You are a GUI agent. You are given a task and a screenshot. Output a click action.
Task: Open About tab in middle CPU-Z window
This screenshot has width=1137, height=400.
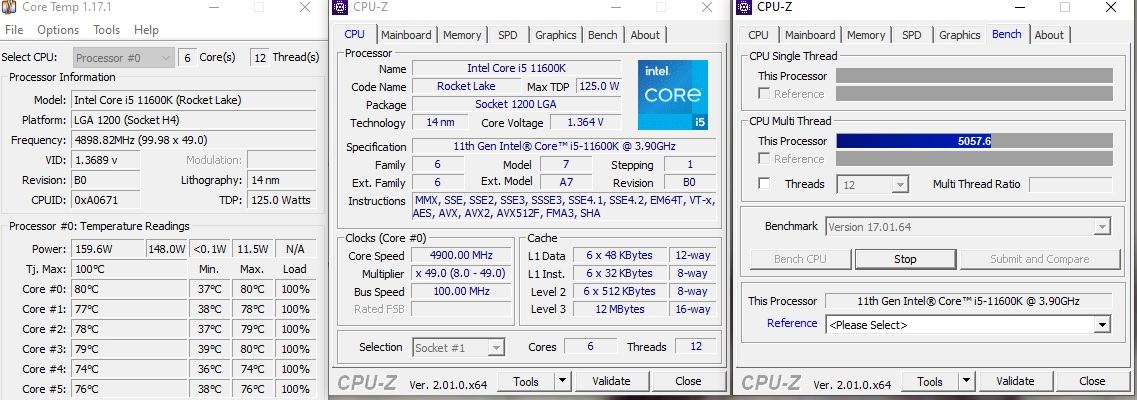pyautogui.click(x=645, y=35)
